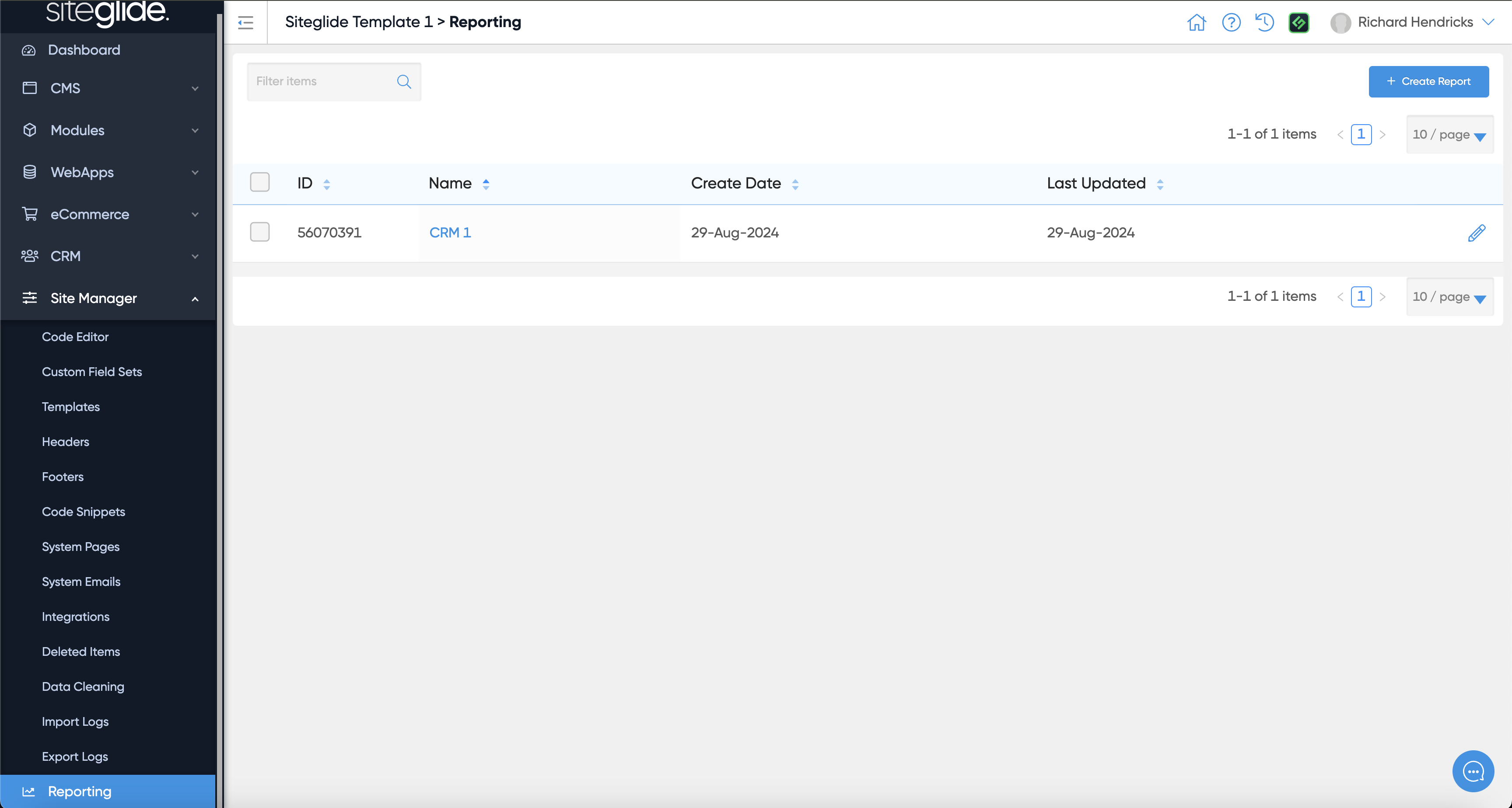
Task: Check the row checkbox for report 56070391
Action: click(x=259, y=232)
